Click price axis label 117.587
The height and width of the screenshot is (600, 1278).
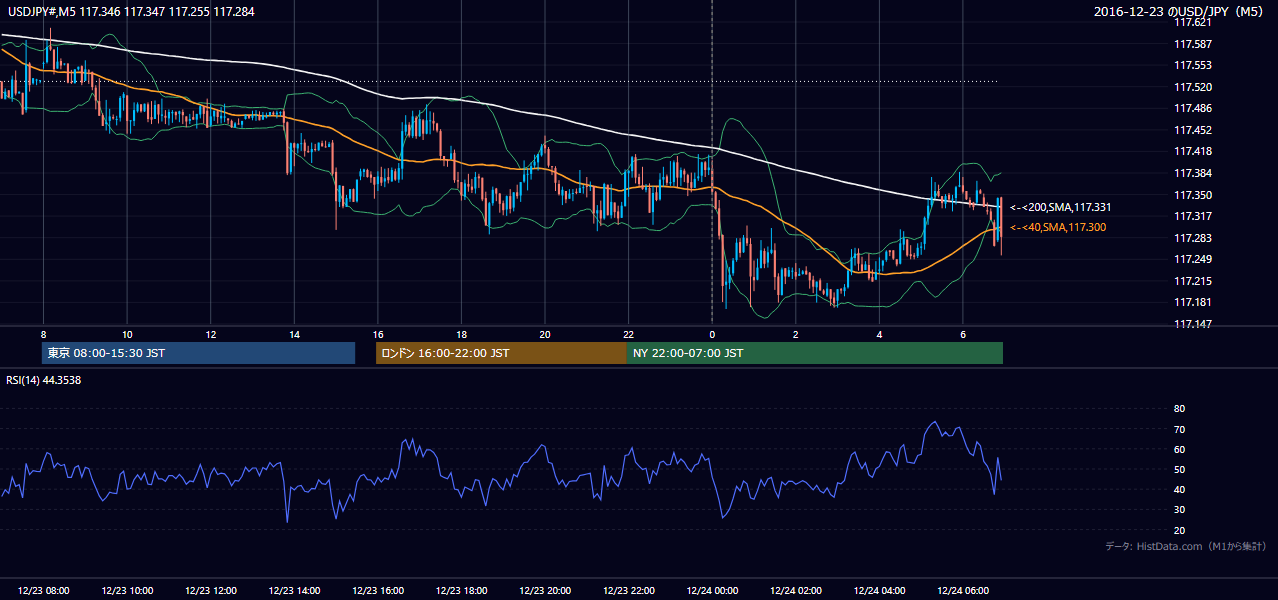(x=1192, y=44)
